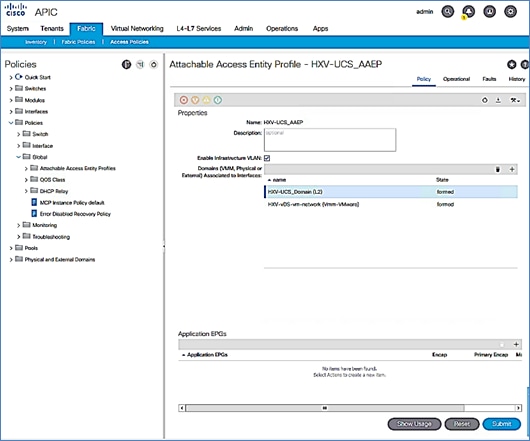
Task: Switch to the Faults tab
Action: click(489, 79)
